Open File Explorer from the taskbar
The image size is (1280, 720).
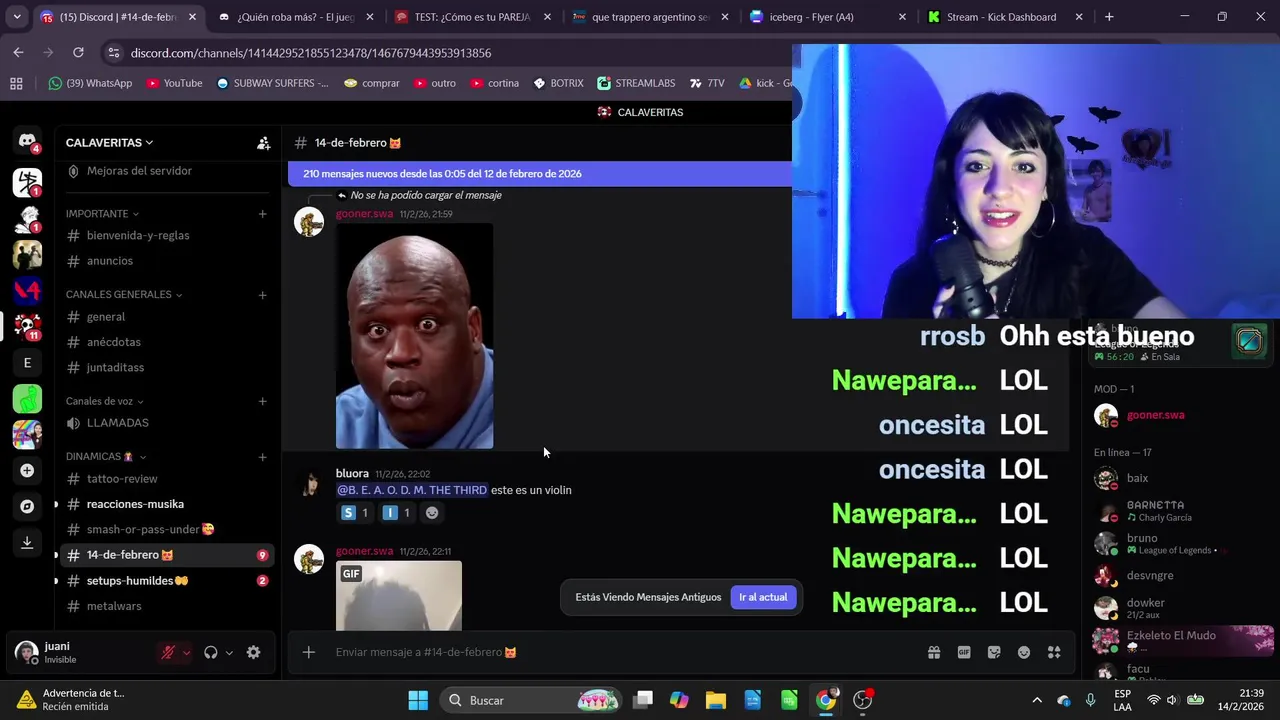(x=715, y=700)
